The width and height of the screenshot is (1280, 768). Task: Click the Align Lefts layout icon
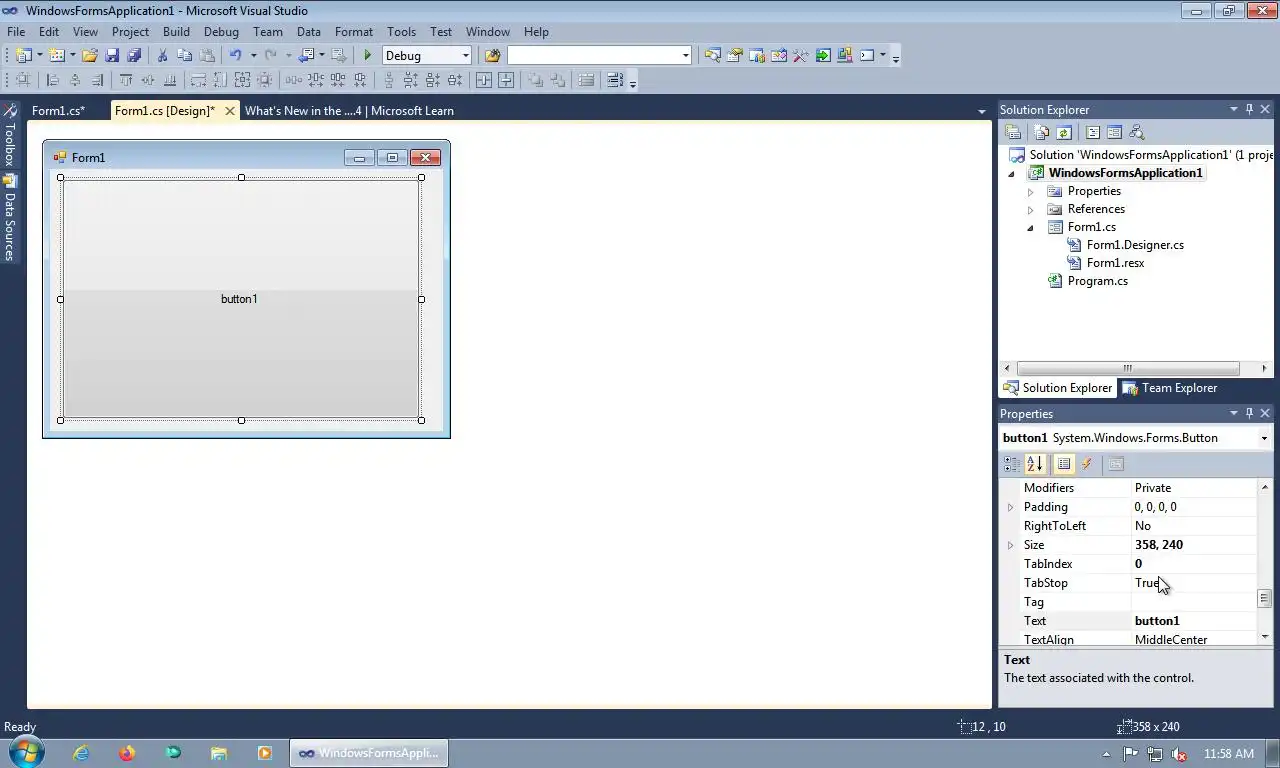(53, 80)
